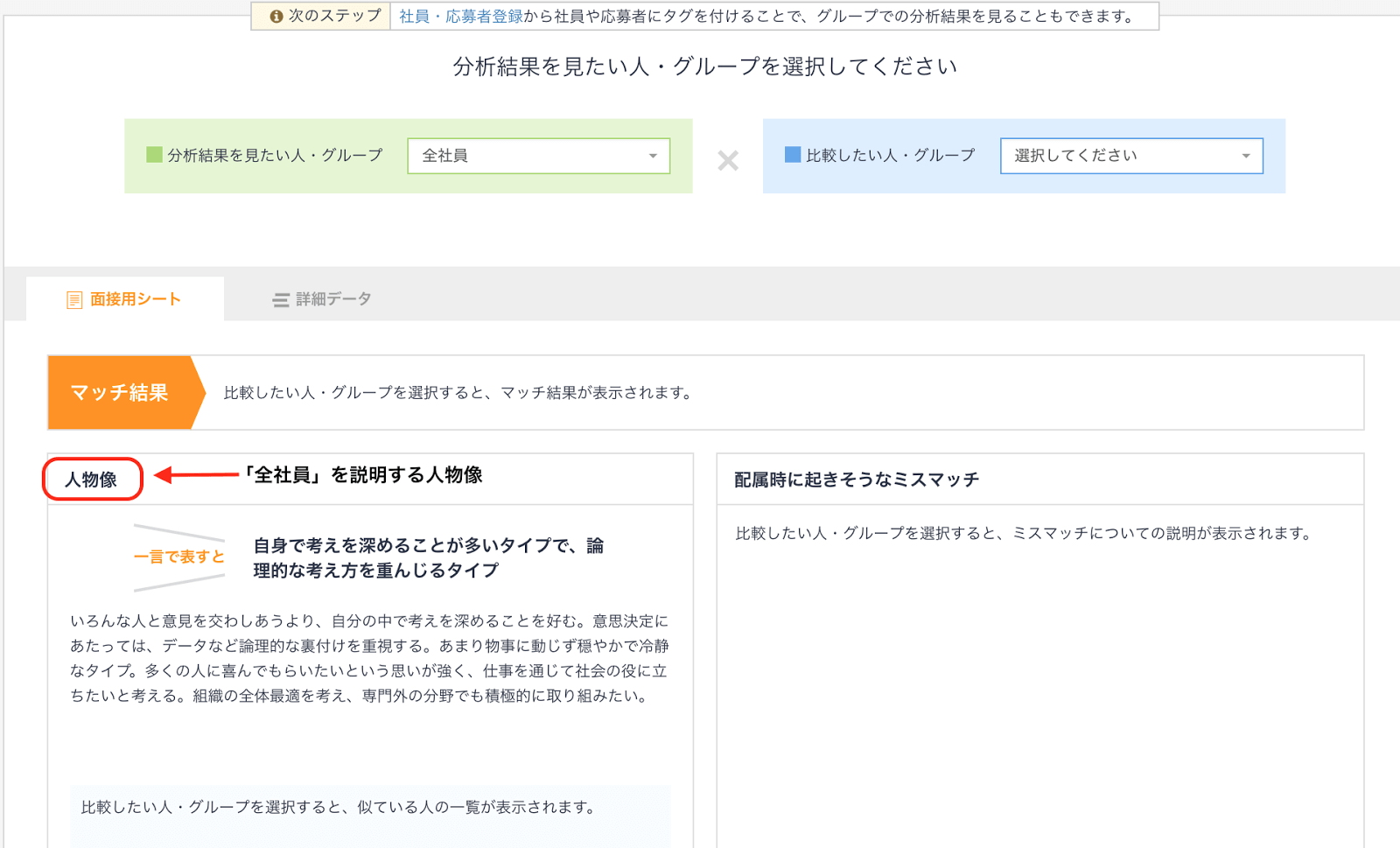The height and width of the screenshot is (848, 1400).
Task: Click the 配属時に起きそうなミスマッチ panel heading
Action: [857, 480]
